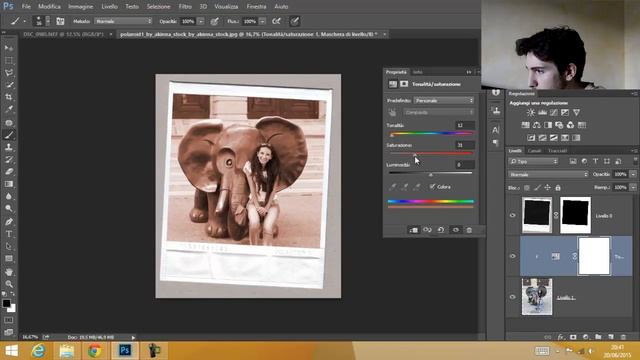Delete adjustment layer in Properties panel
640x360 pixels.
point(469,230)
